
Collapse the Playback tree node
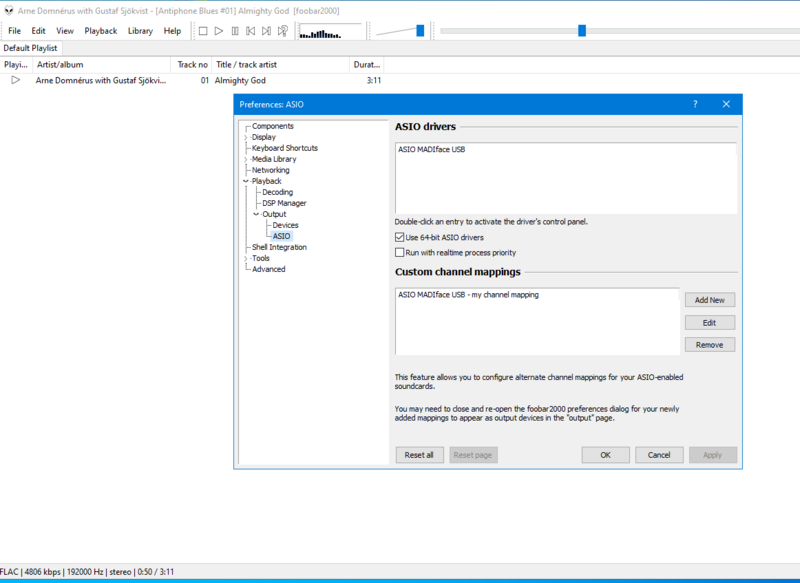coord(245,181)
